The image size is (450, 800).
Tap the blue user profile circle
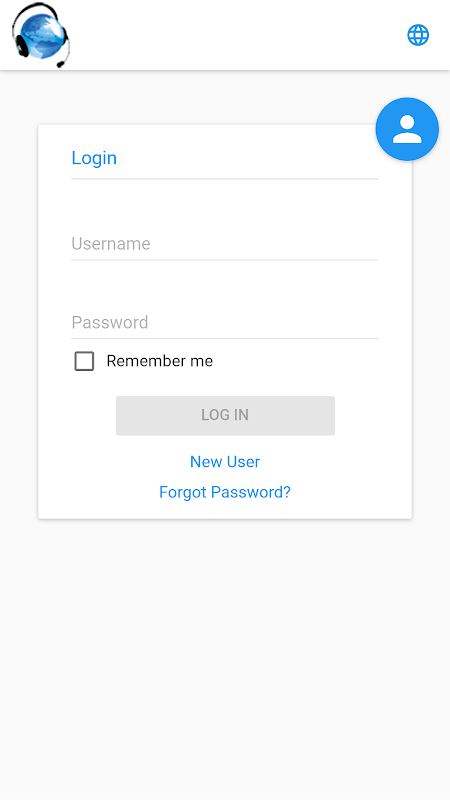pyautogui.click(x=407, y=129)
